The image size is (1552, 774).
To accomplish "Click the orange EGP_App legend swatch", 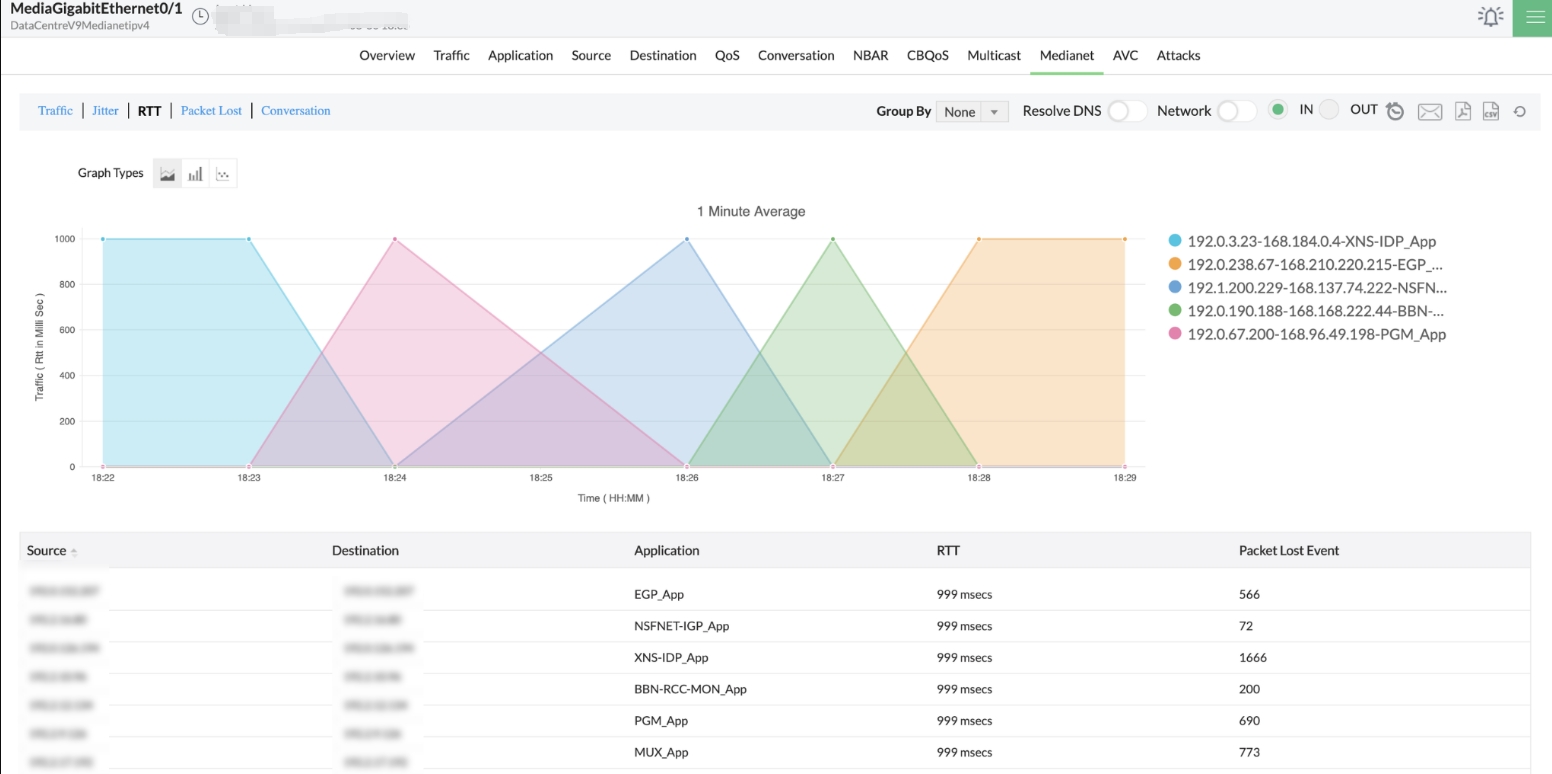I will tap(1175, 264).
